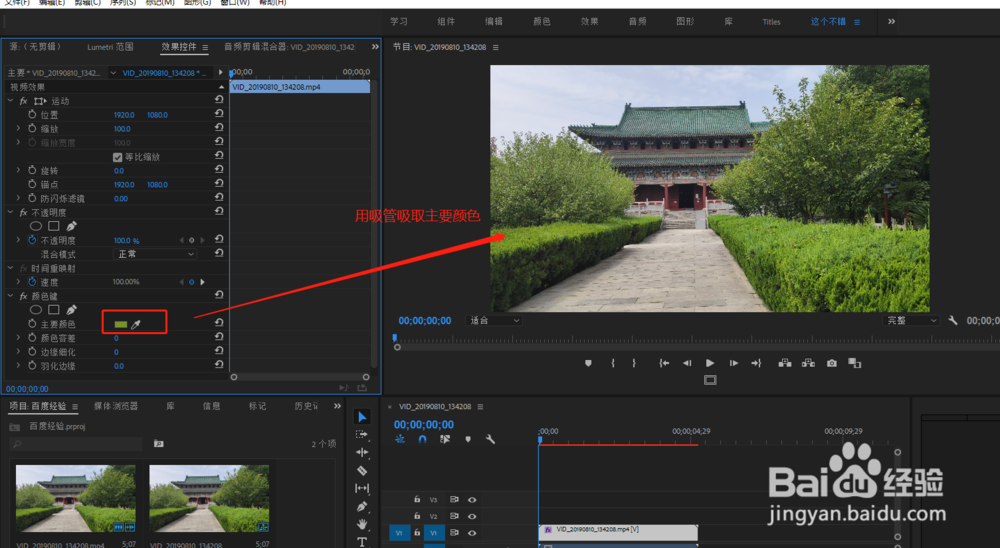Switch to the 信息 panel tab
This screenshot has height=548, width=1000.
[x=212, y=406]
